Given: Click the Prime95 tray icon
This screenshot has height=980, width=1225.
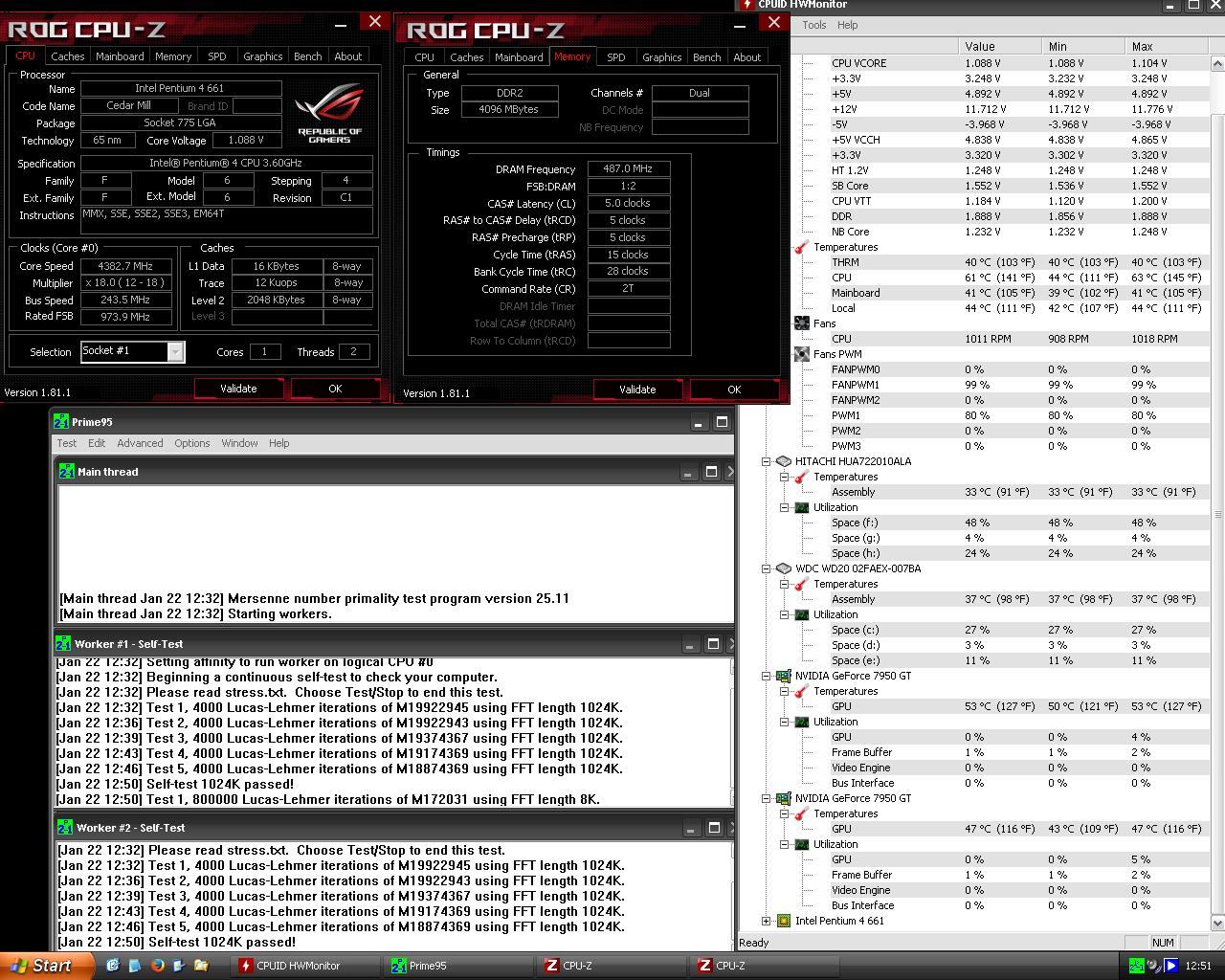Looking at the screenshot, I should 1136,966.
